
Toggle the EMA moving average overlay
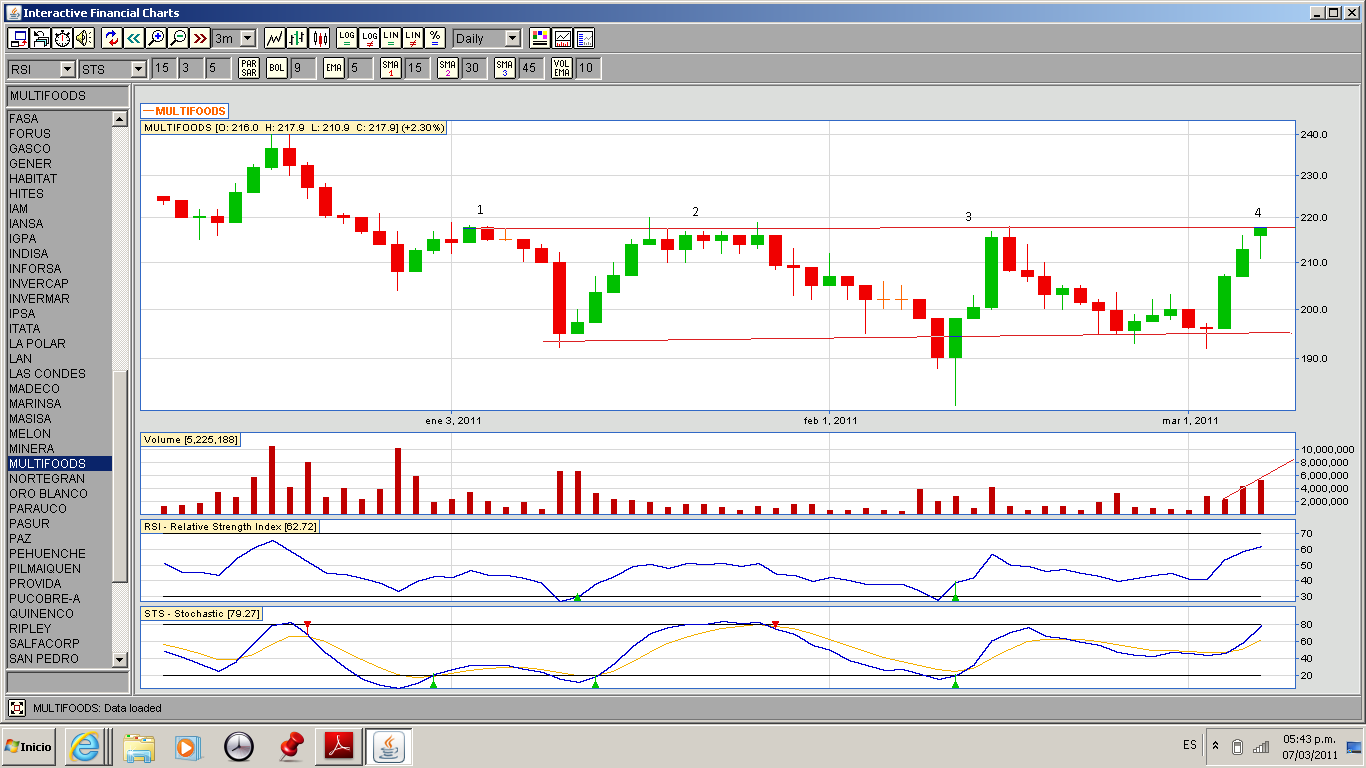[334, 68]
